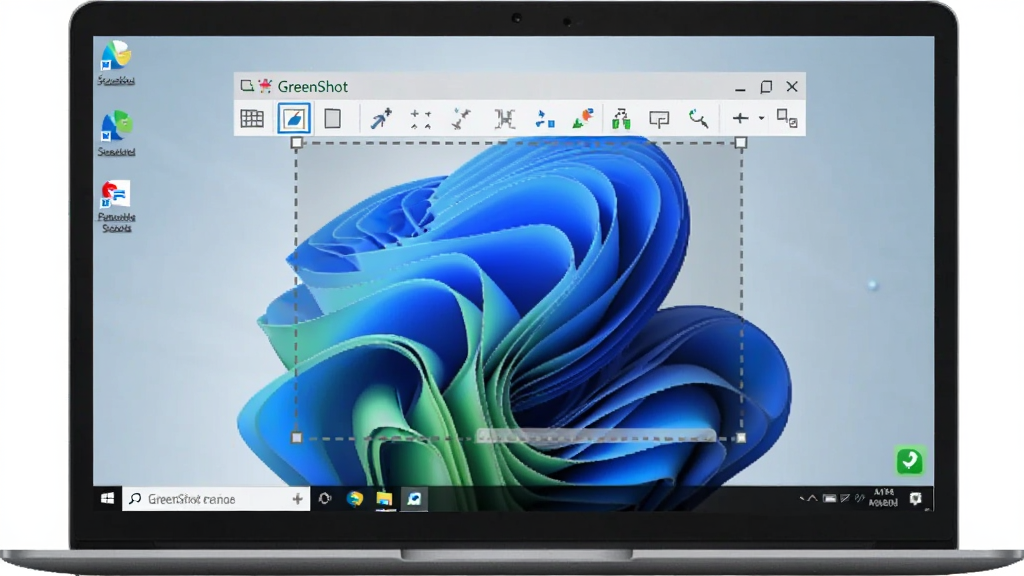Click the top-left selection handle

(x=296, y=142)
